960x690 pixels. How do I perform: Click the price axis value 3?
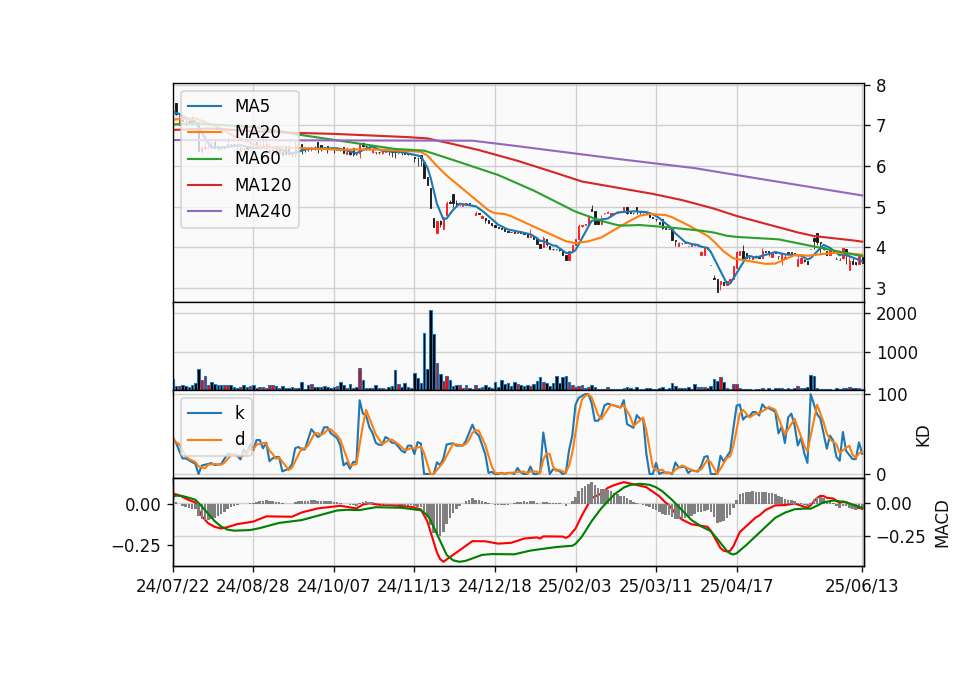tap(881, 288)
